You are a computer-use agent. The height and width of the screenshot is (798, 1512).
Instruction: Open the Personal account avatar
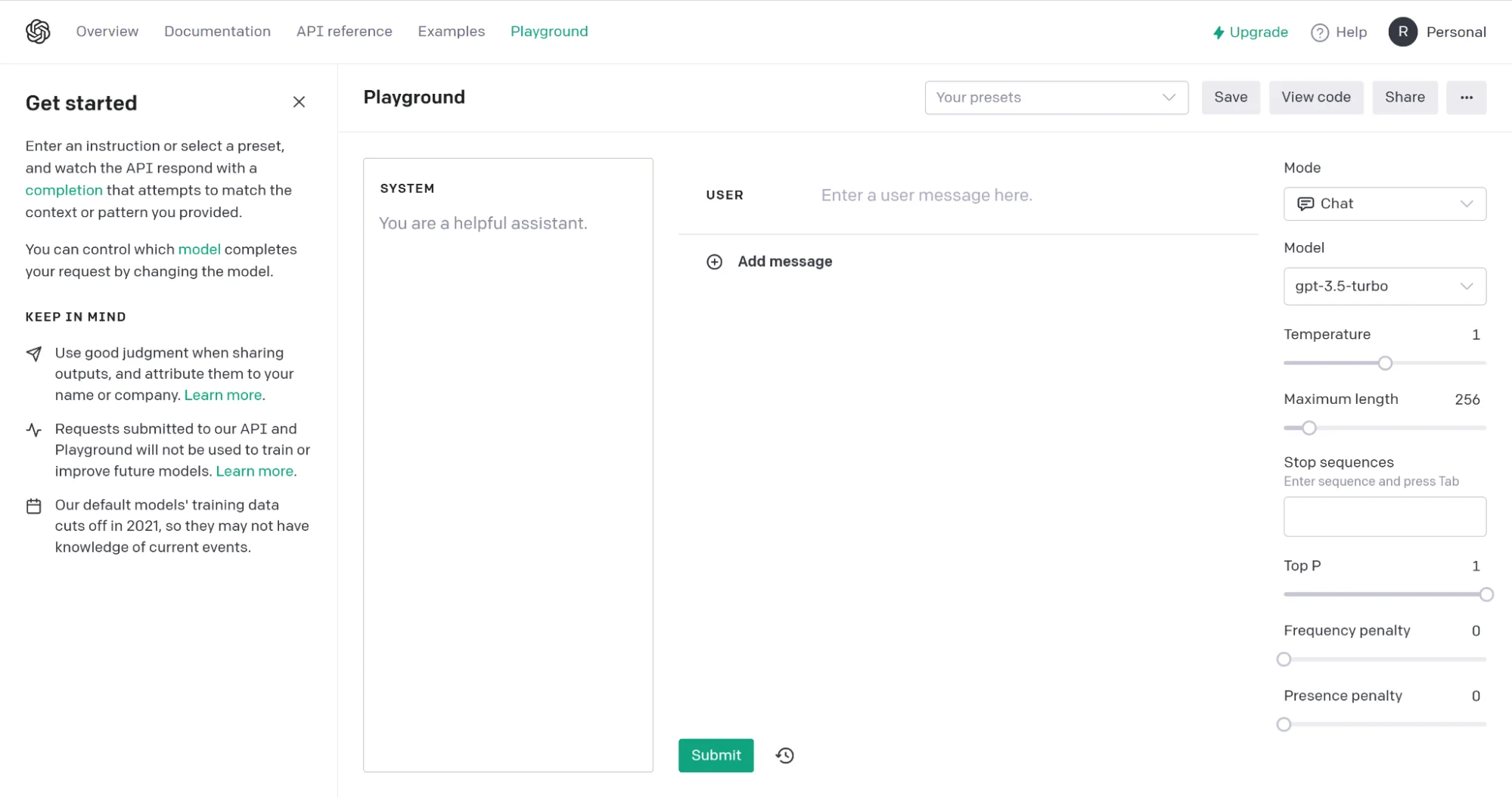click(1402, 32)
